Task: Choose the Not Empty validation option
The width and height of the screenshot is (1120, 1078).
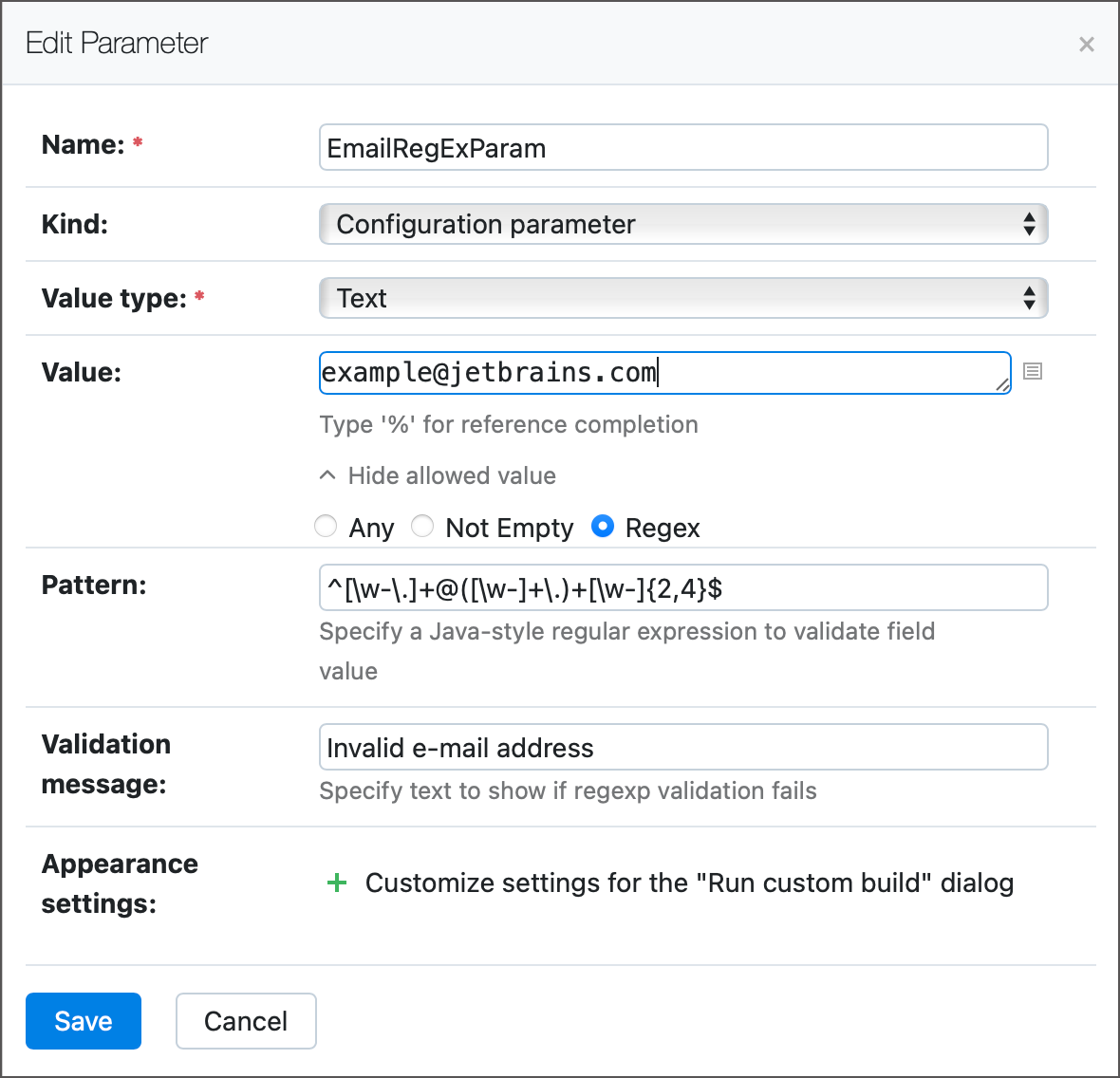Action: pyautogui.click(x=422, y=527)
